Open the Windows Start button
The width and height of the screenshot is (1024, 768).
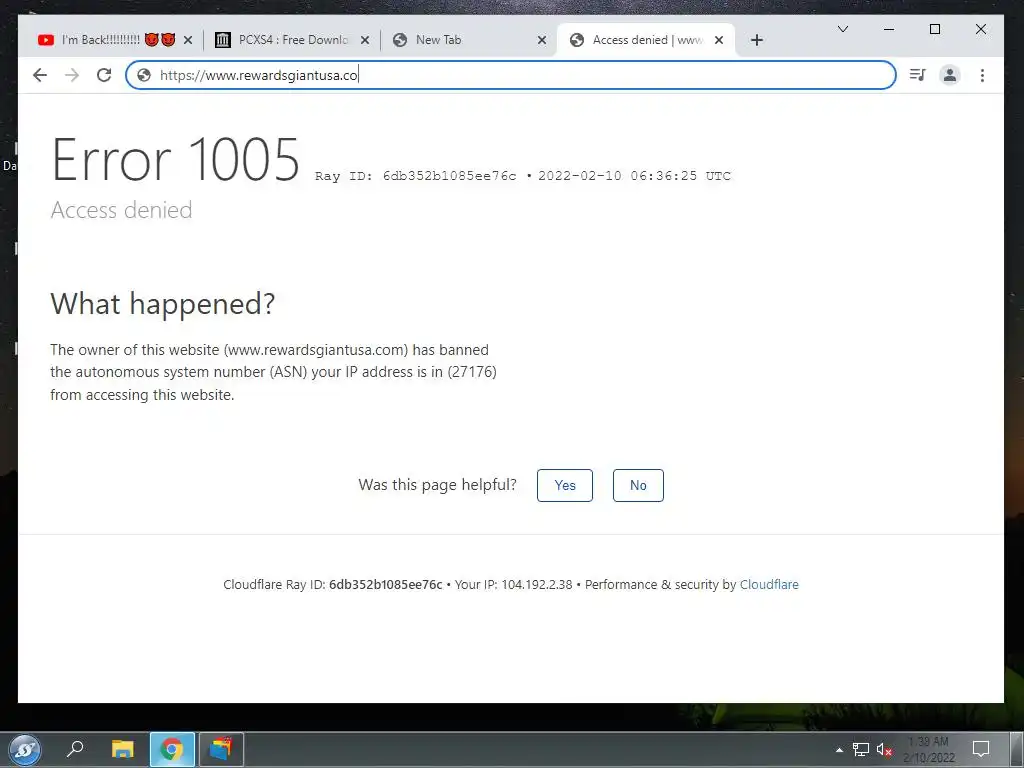[x=25, y=750]
